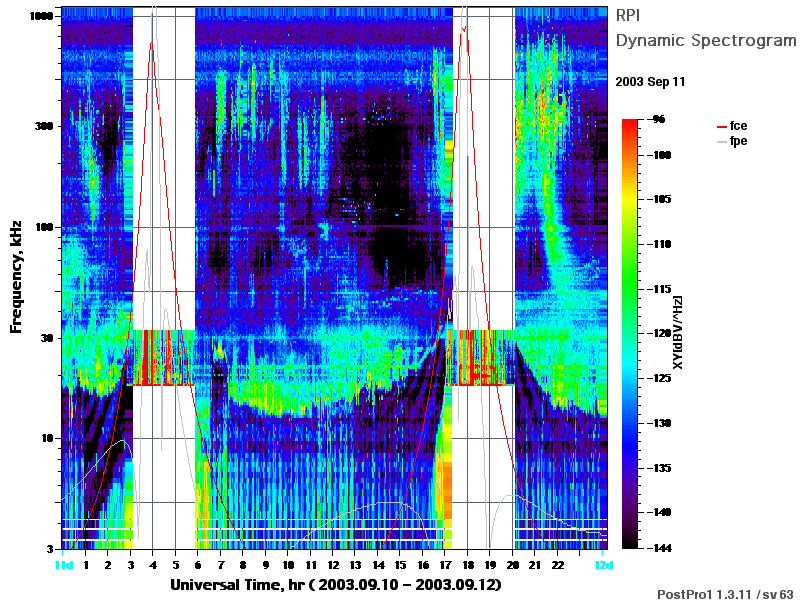
Task: Click the Dynamic Spectrogram title
Action: [706, 40]
